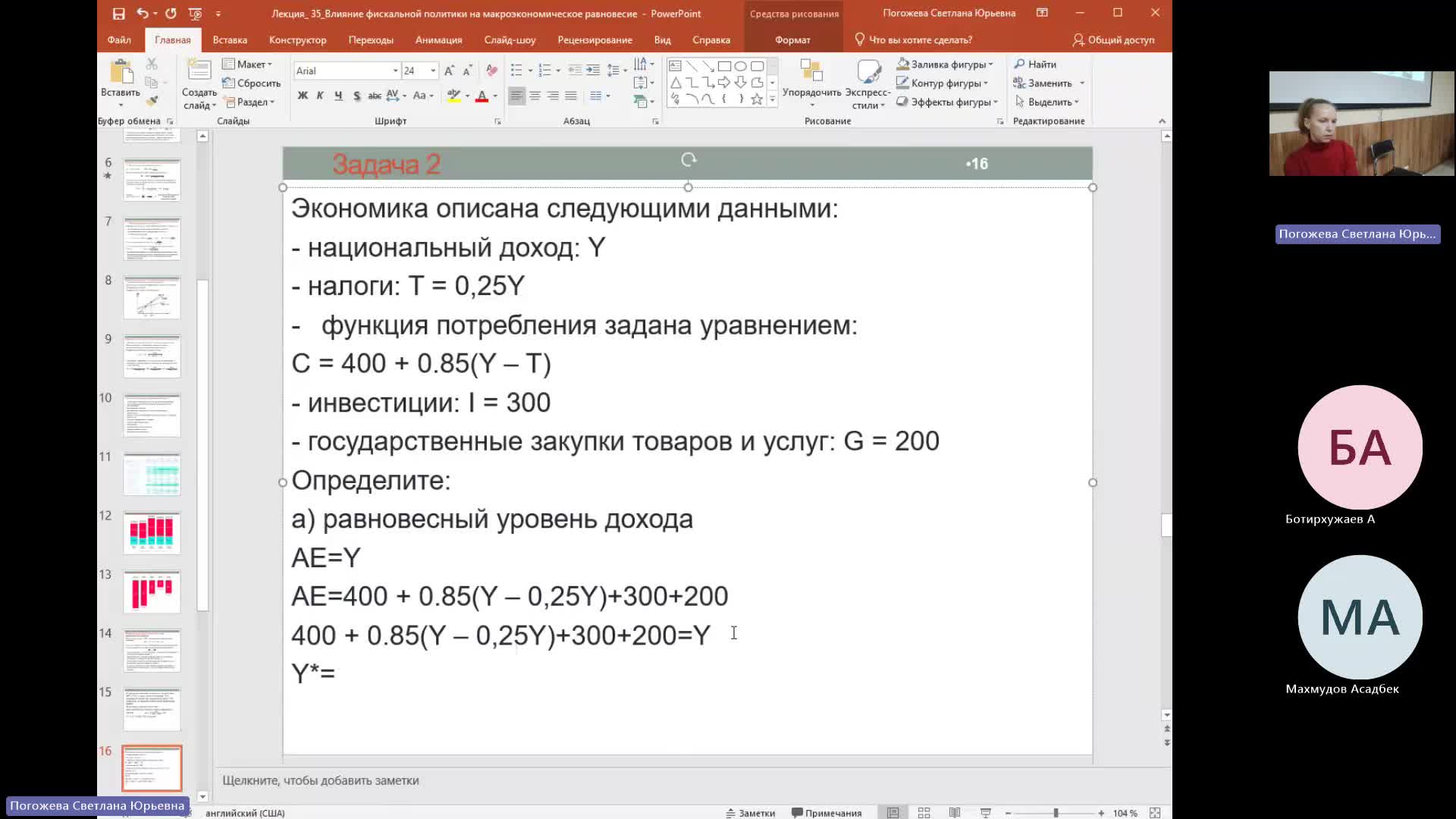Open the Упорядочить arrange dropdown
Viewport: 1456px width, 819px height.
coord(811,83)
